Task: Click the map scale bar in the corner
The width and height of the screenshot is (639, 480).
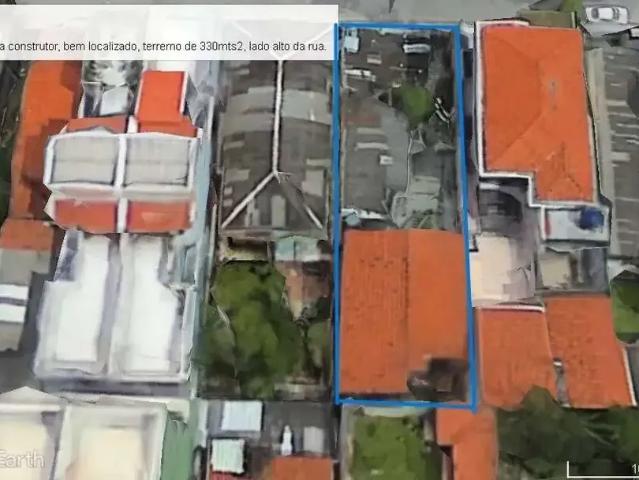Action: coord(603,469)
